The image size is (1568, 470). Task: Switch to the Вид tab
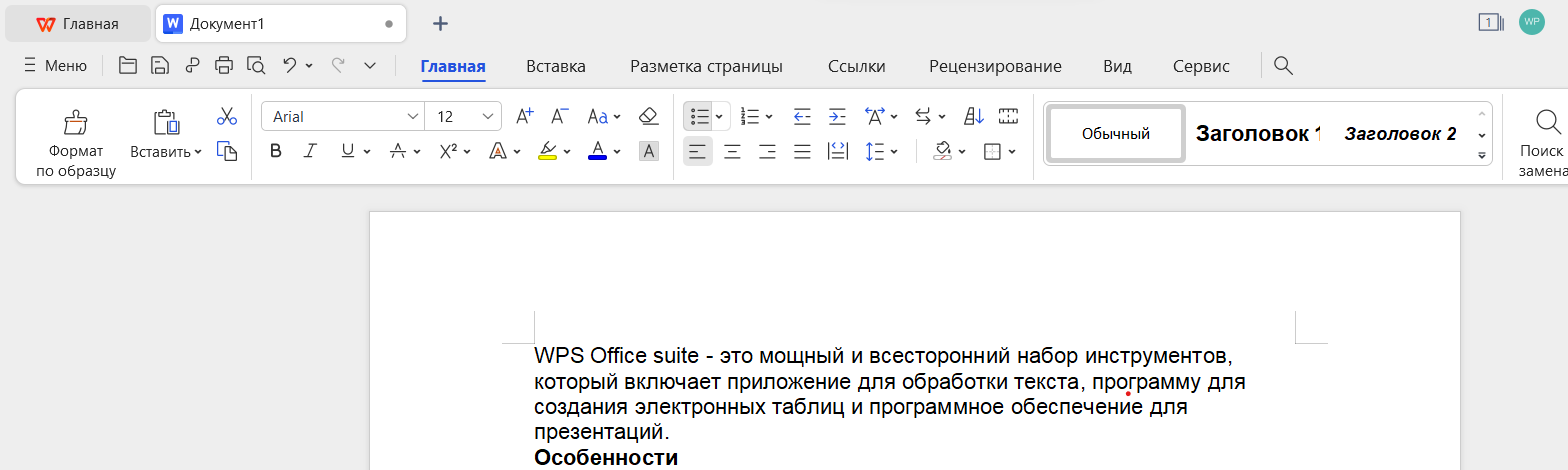(1117, 66)
